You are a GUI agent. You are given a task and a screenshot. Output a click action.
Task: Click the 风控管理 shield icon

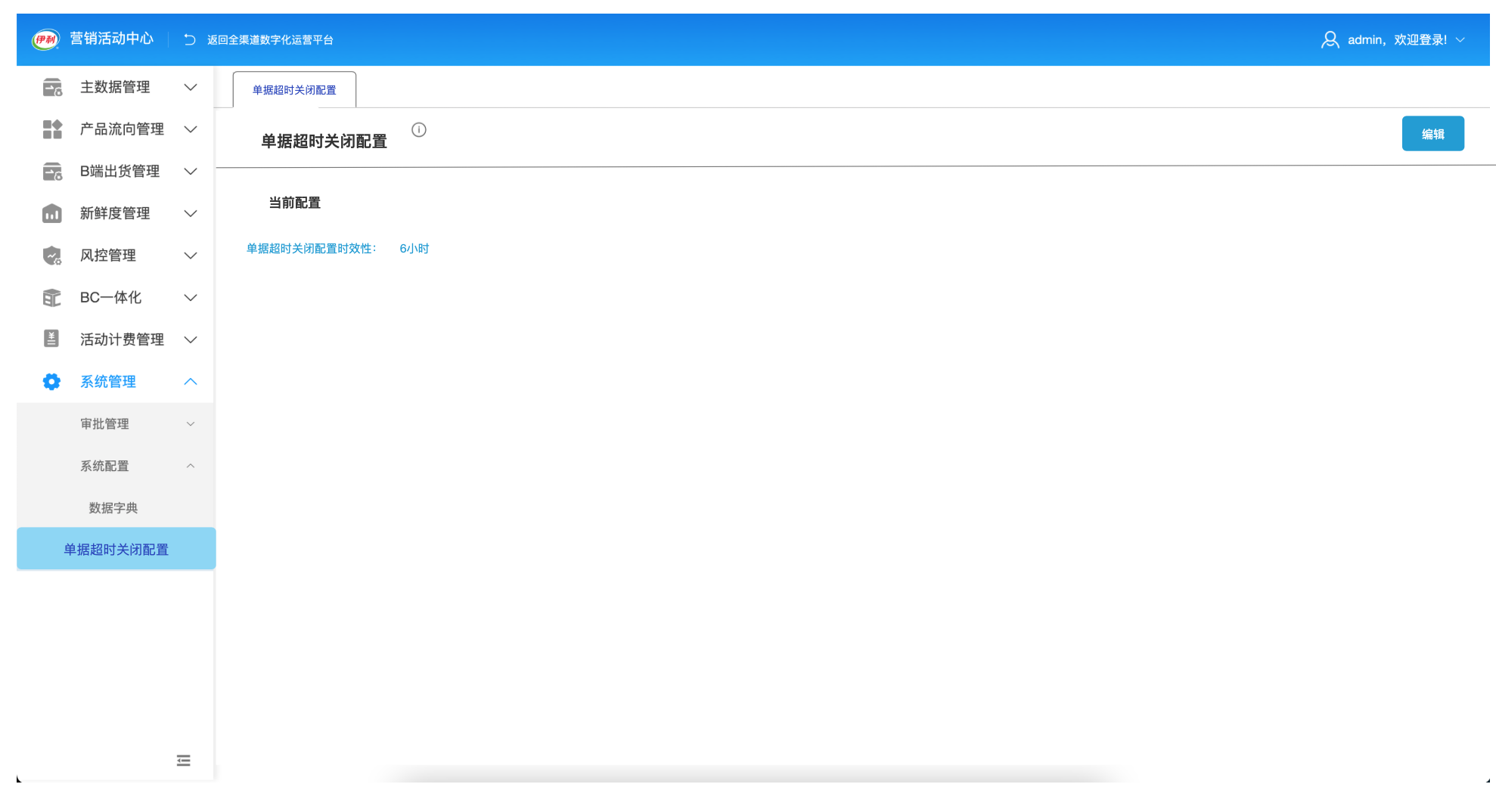(x=52, y=256)
